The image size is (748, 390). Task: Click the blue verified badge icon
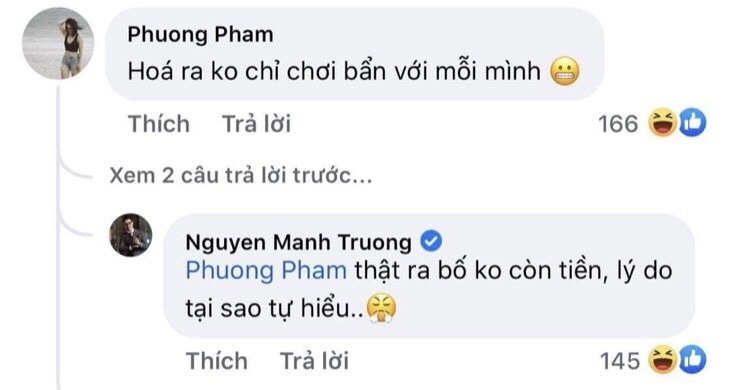(431, 241)
